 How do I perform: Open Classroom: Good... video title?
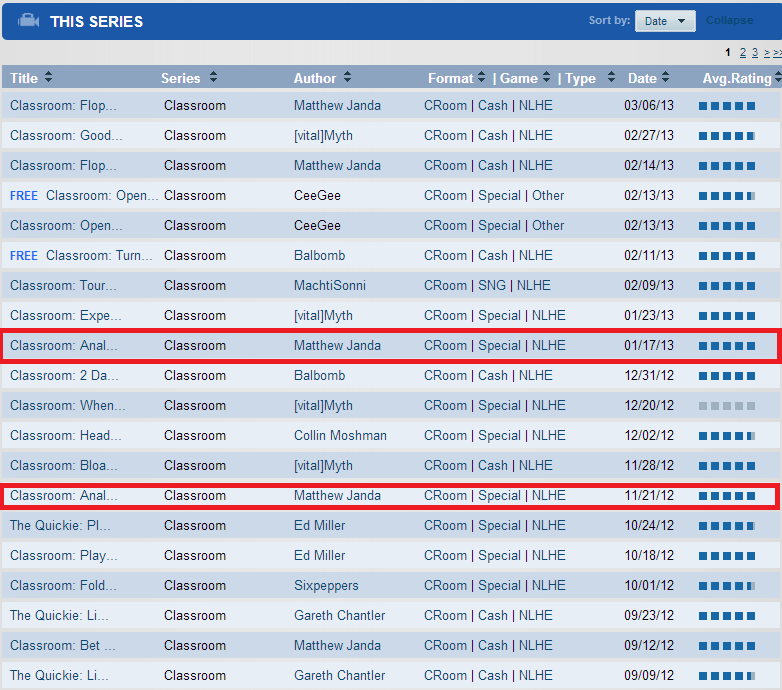pyautogui.click(x=66, y=136)
